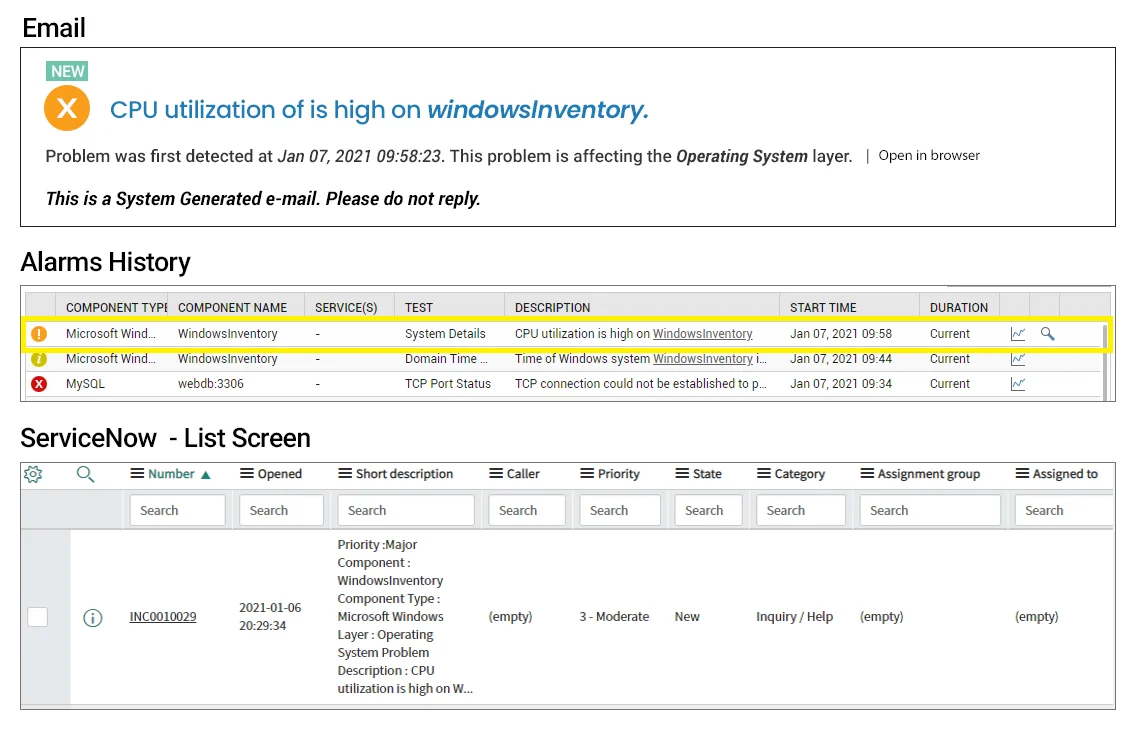Screen dimensions: 1136x730
Task: Sort by the Number column header label
Action: click(172, 474)
